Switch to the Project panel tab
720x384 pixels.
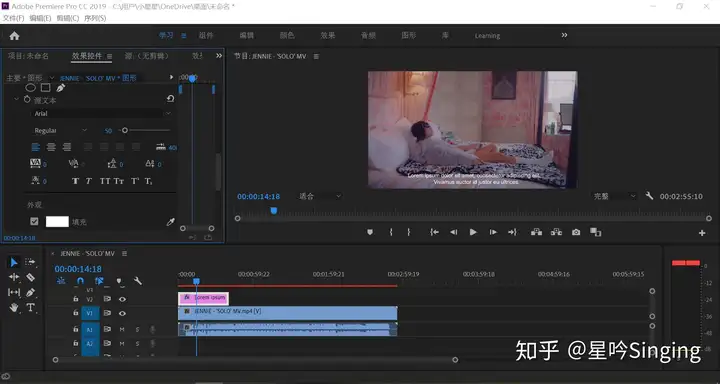coord(28,56)
